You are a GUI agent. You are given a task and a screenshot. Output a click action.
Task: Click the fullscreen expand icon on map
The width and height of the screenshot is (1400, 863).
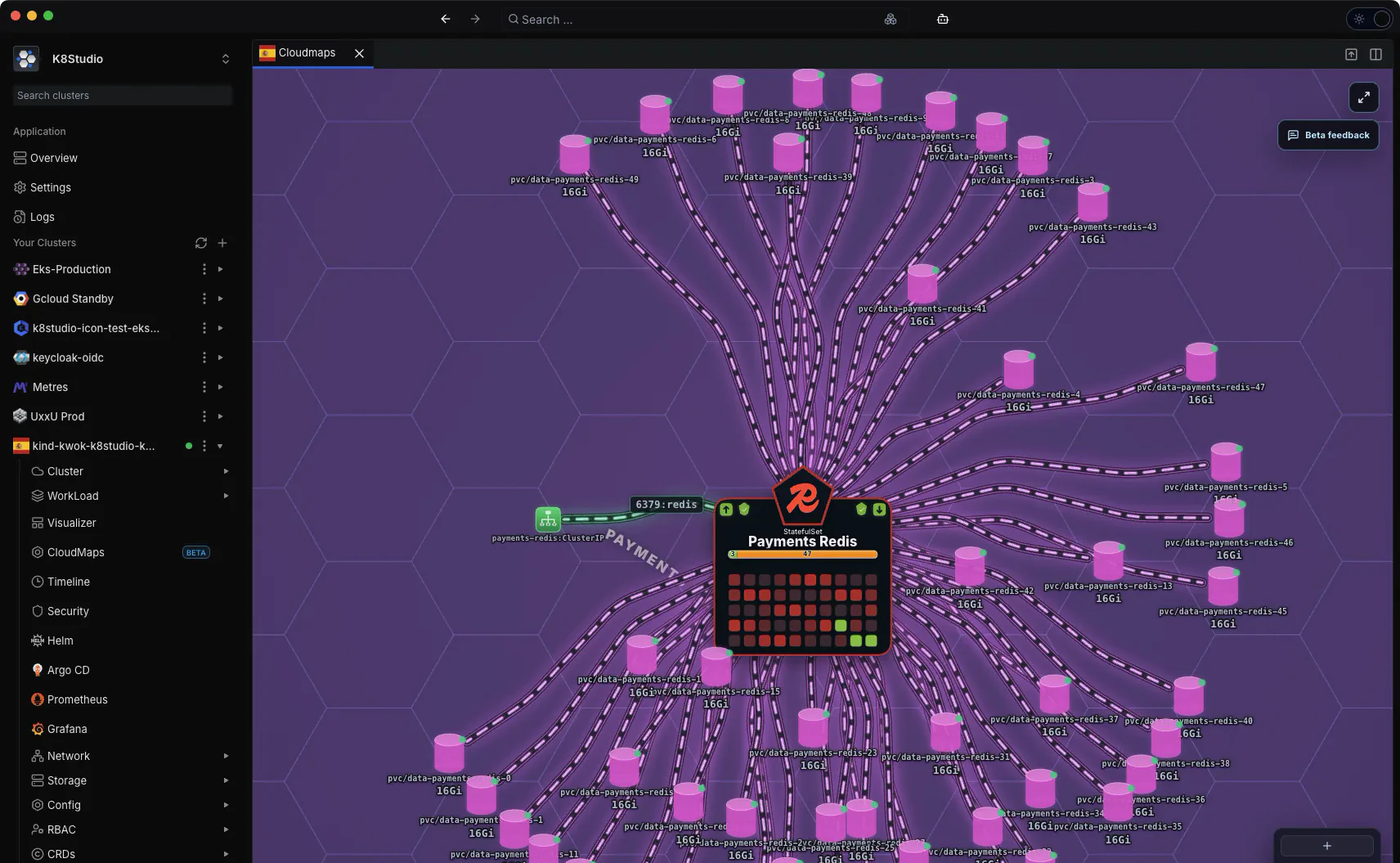tap(1363, 97)
